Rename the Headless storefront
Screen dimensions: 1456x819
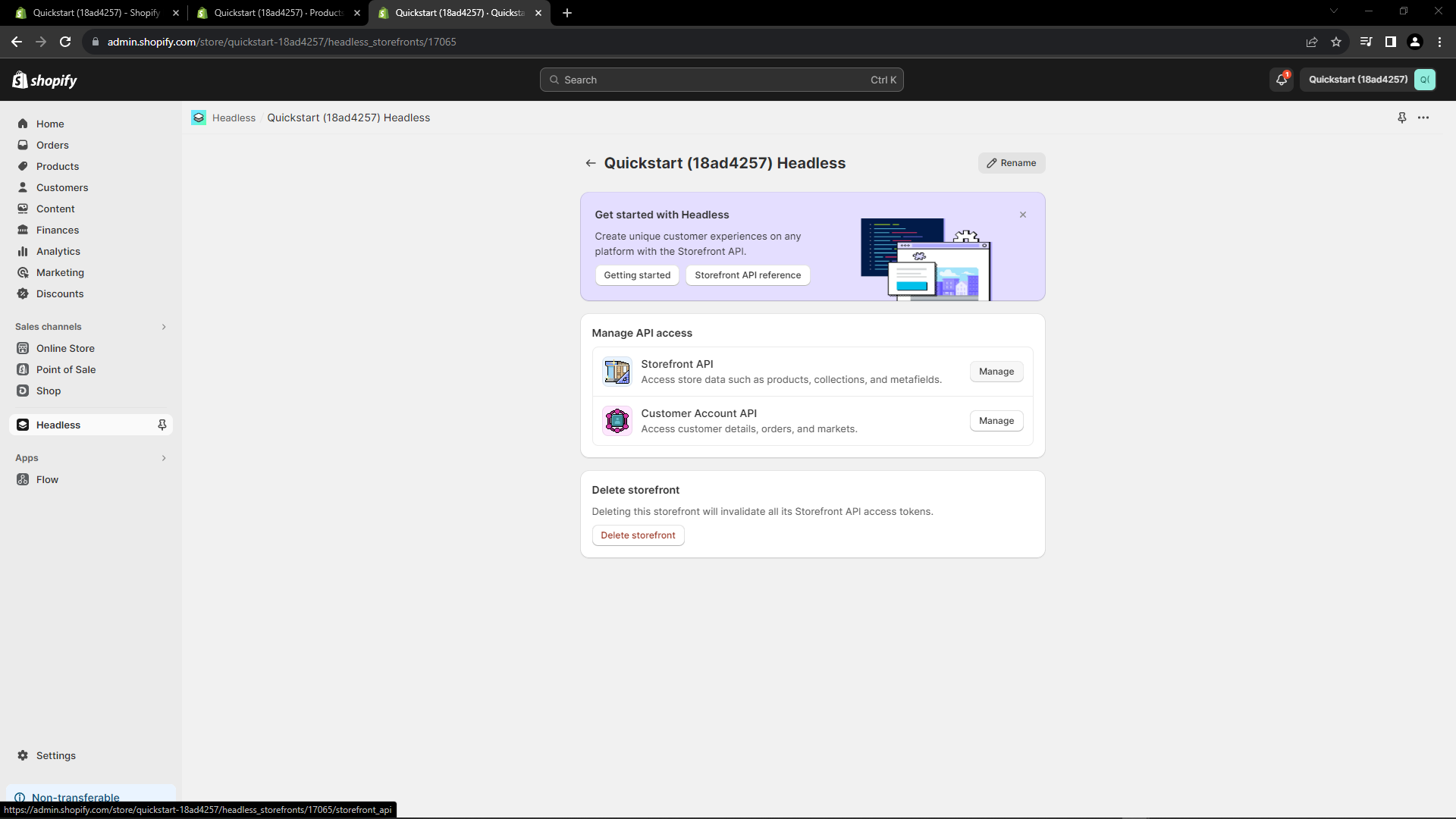point(1011,162)
